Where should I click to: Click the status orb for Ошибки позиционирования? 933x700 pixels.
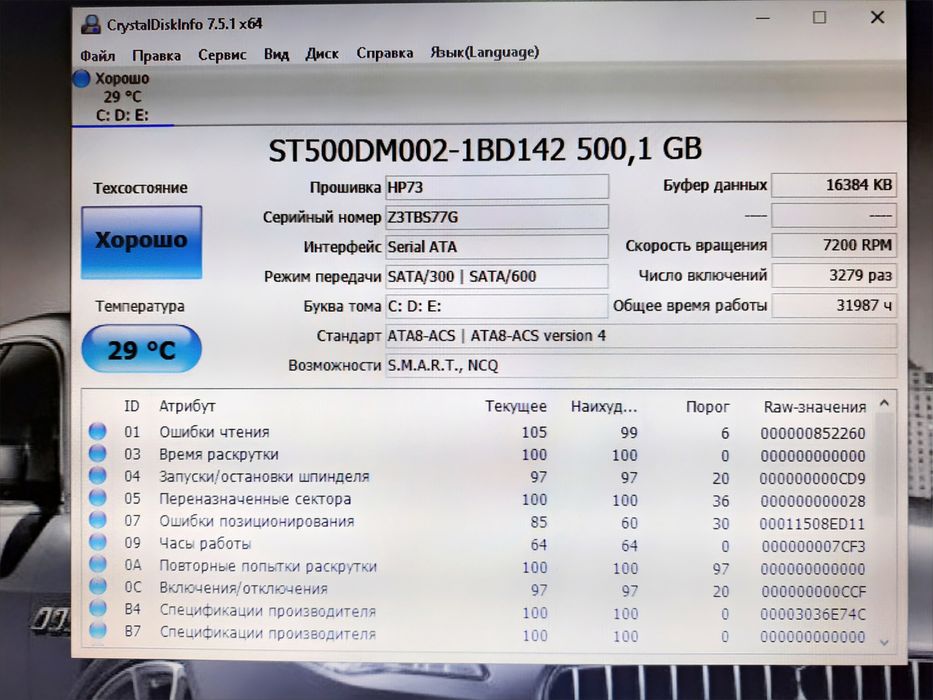click(x=98, y=520)
